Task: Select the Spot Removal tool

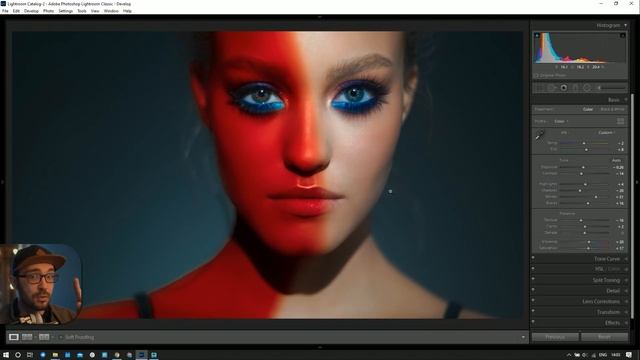Action: pos(552,87)
